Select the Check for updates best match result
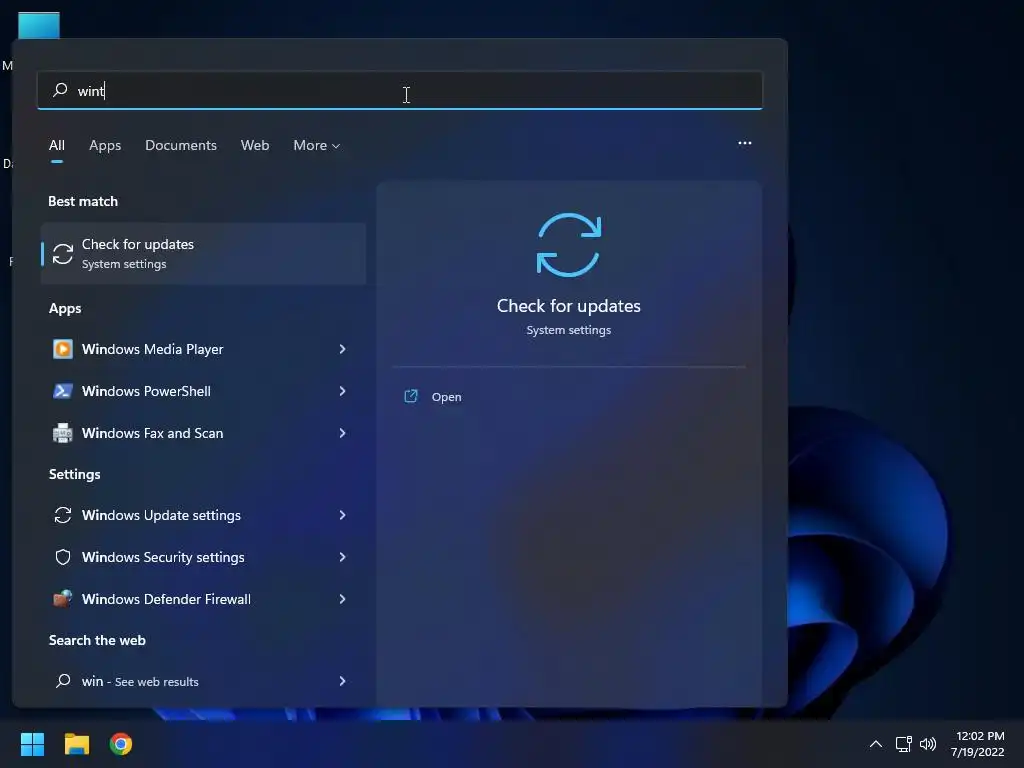Screen dimensions: 1024x768 tap(203, 253)
